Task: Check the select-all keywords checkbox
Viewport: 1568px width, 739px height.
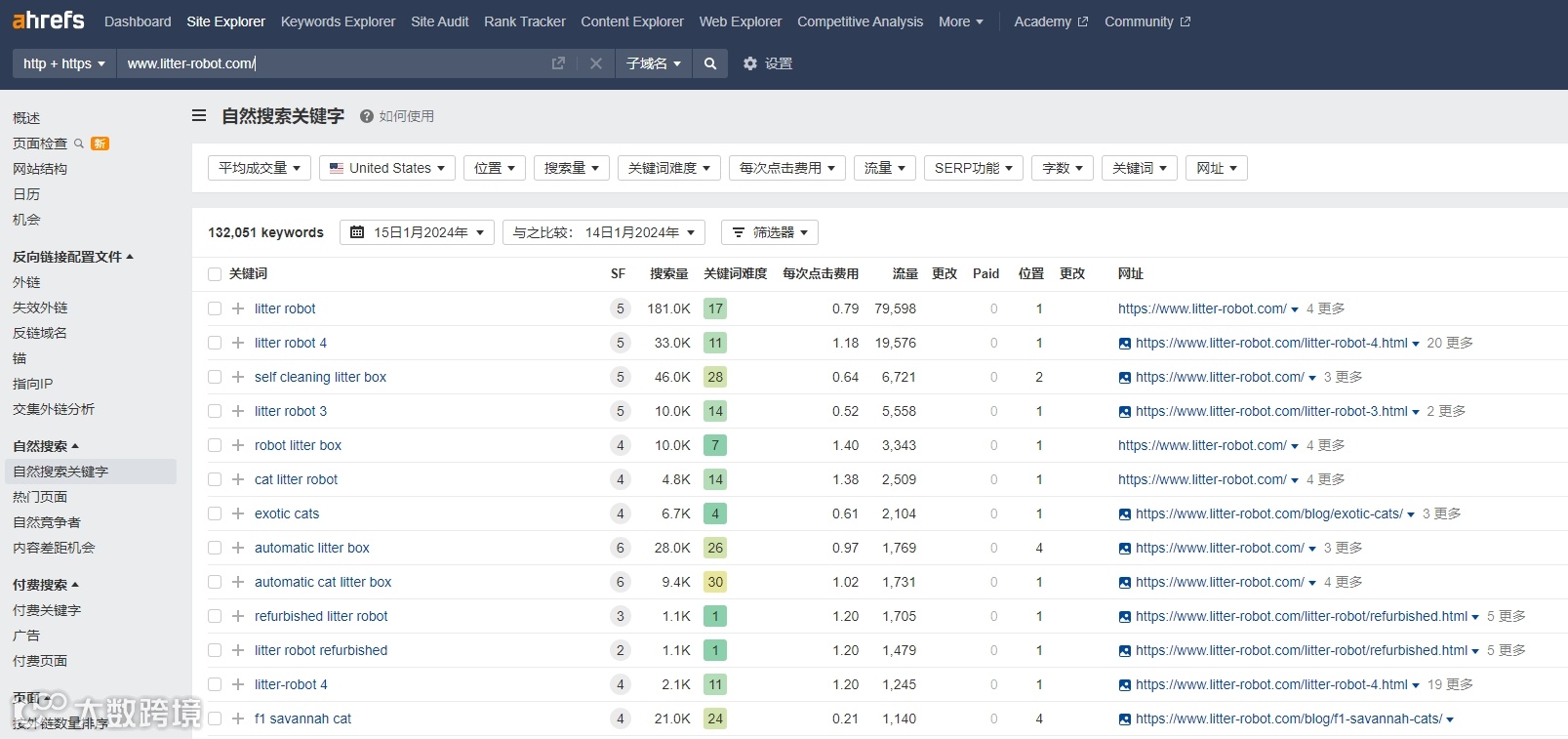Action: tap(215, 274)
